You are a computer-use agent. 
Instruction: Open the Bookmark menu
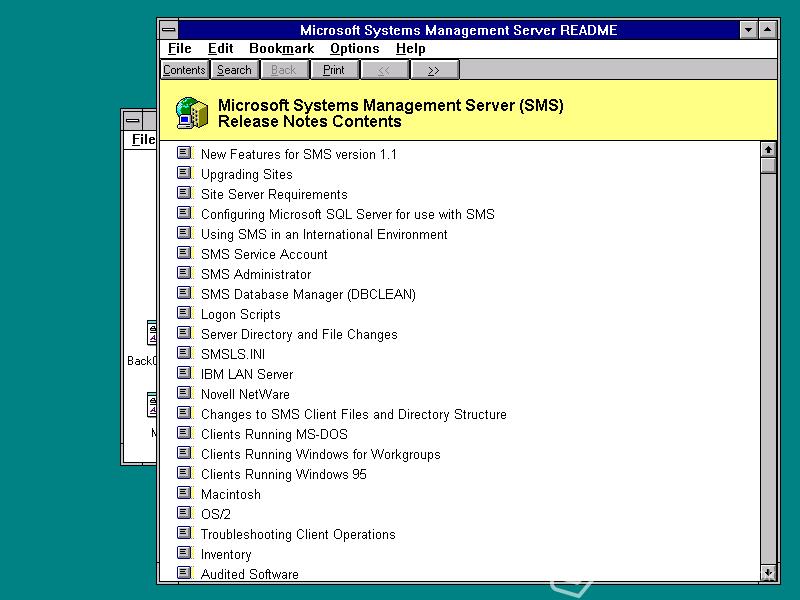click(x=282, y=48)
